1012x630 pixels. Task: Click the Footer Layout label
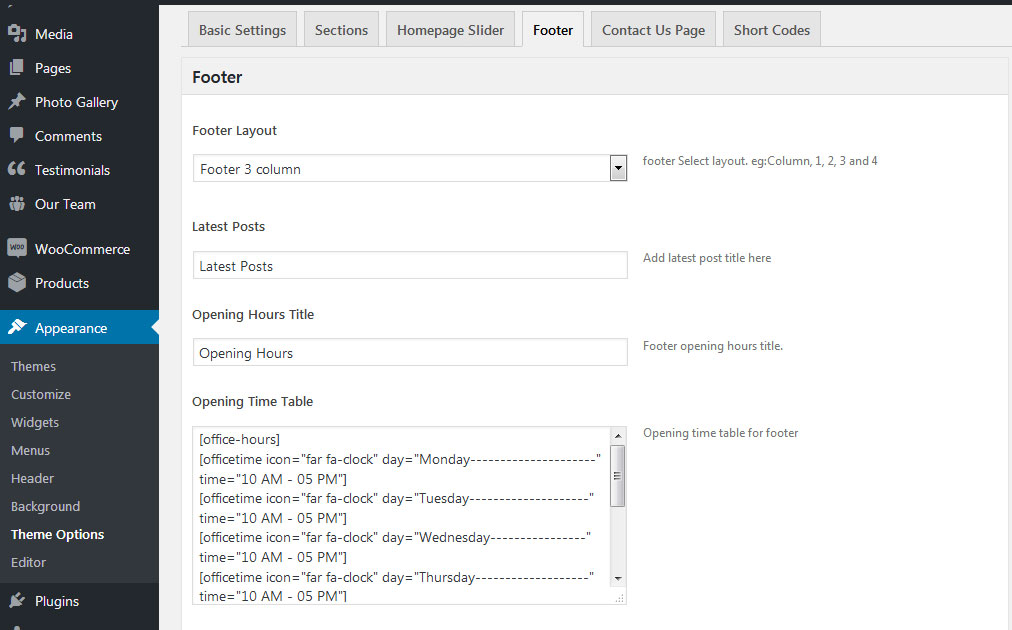[234, 131]
